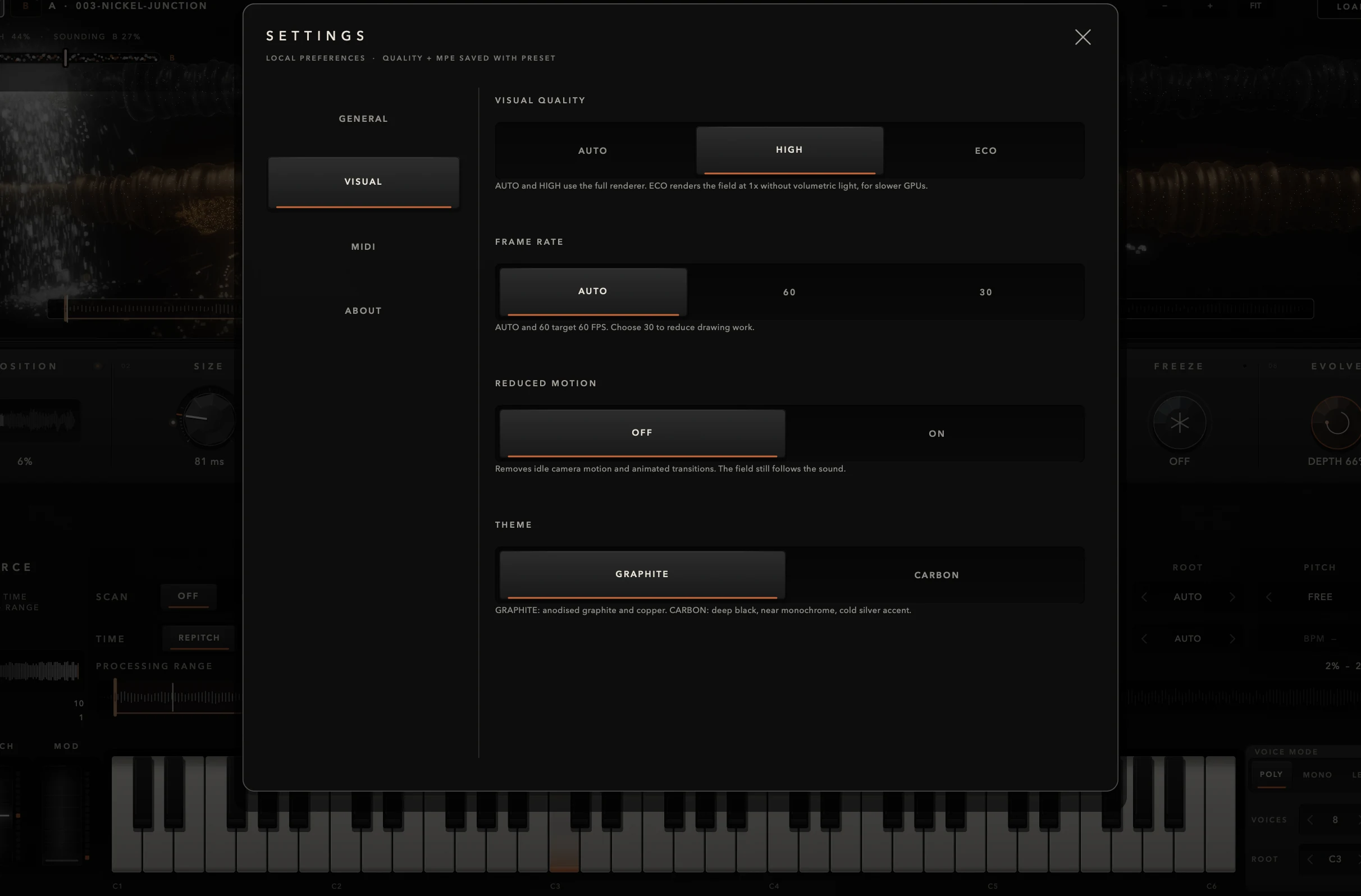Turn Reduced Motion OFF
The image size is (1361, 896).
pyautogui.click(x=642, y=433)
